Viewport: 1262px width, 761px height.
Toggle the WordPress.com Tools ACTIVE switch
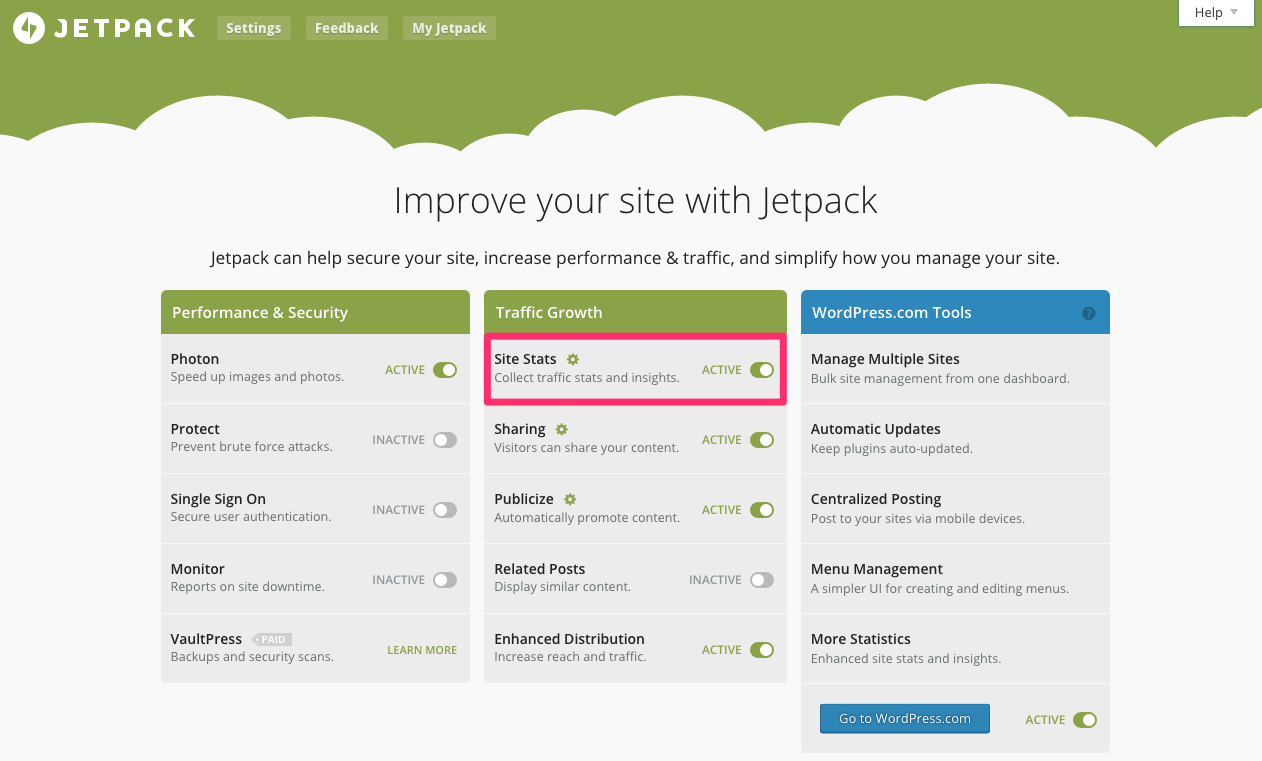pyautogui.click(x=1085, y=720)
